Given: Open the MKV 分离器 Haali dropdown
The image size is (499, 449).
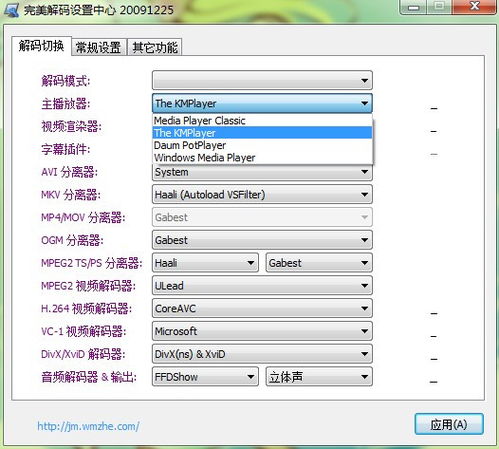Looking at the screenshot, I should pyautogui.click(x=262, y=194).
